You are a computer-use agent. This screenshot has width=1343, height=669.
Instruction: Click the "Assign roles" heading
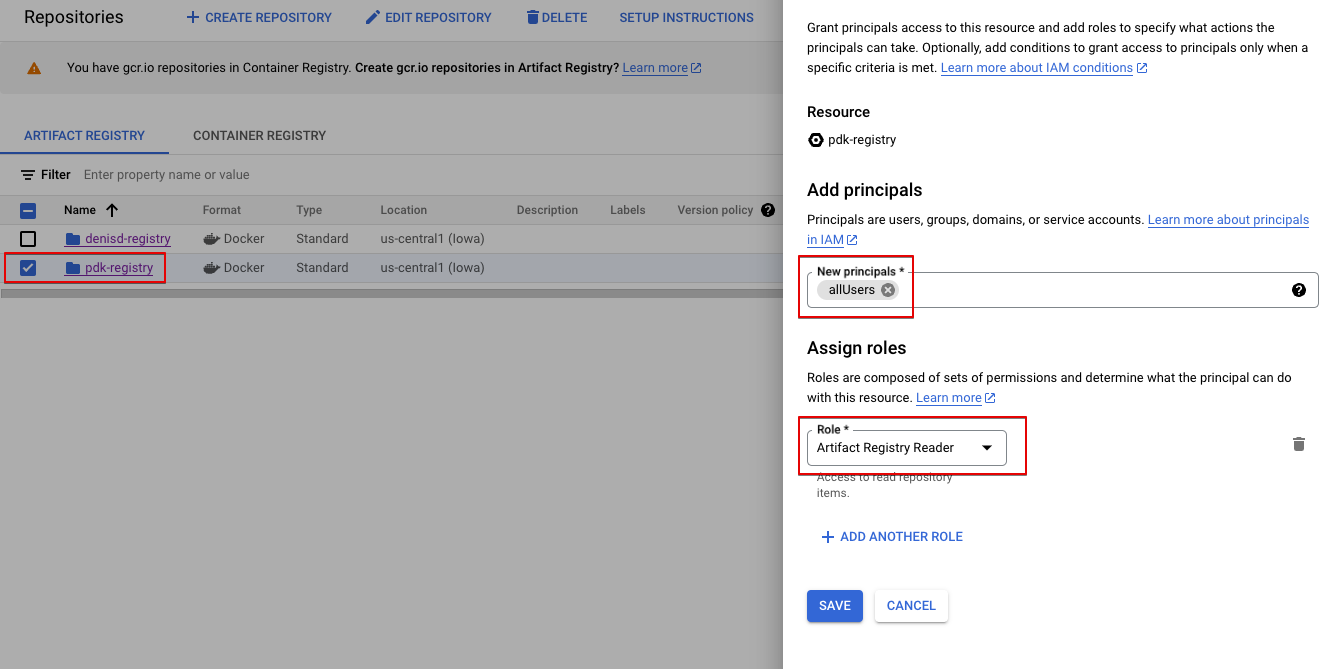point(857,348)
